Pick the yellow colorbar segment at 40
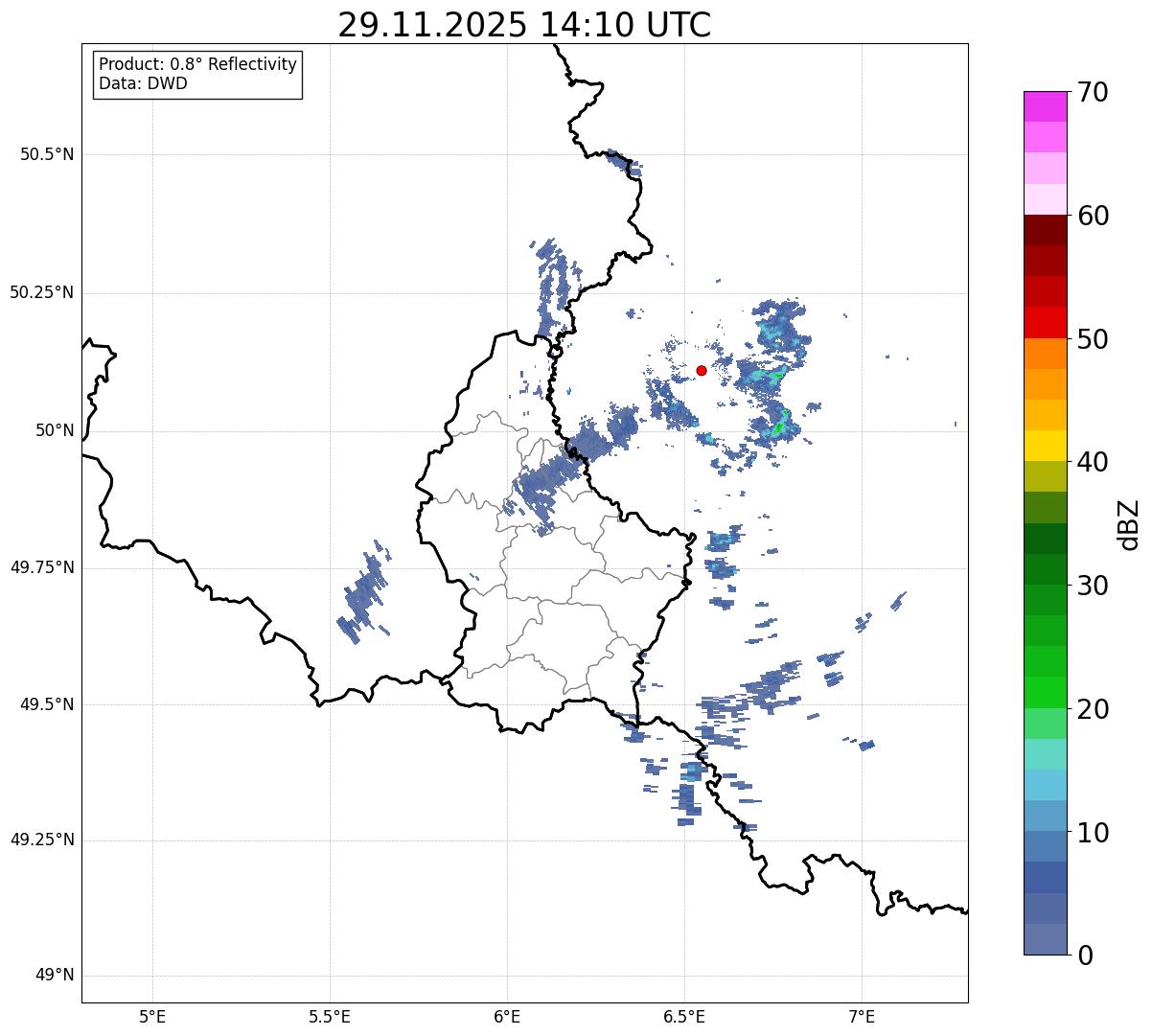1152x1036 pixels. coord(1050,446)
